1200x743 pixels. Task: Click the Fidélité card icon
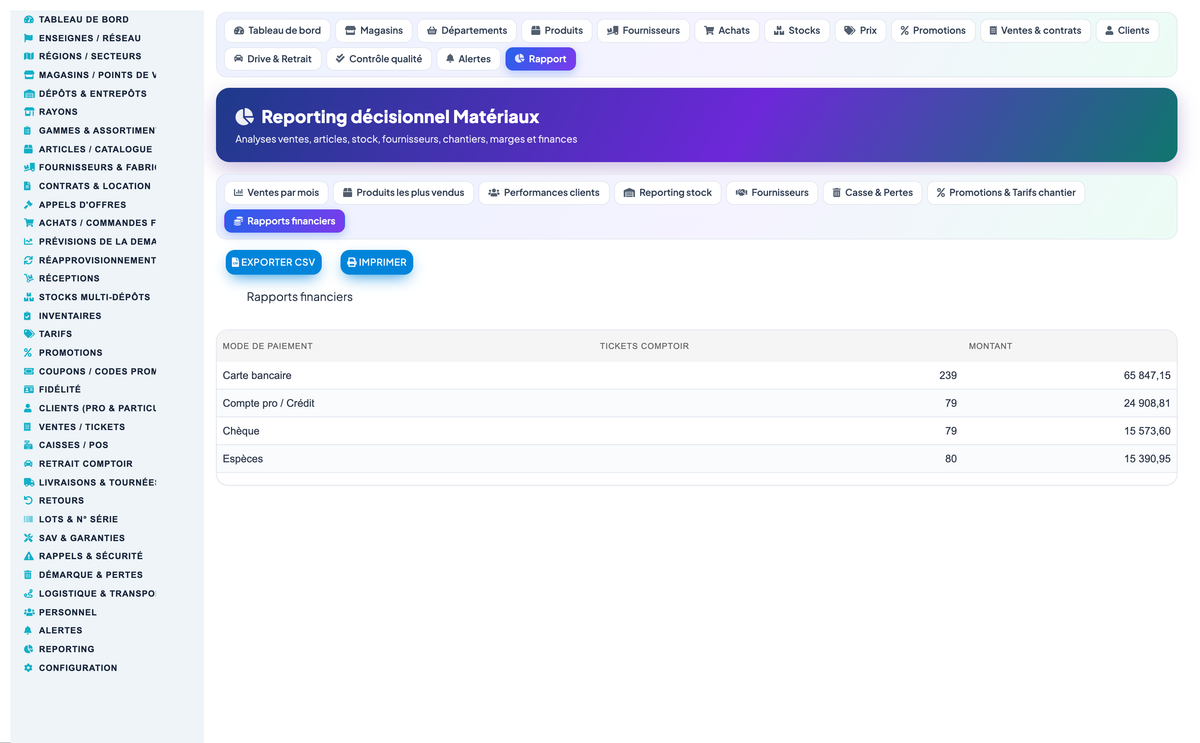tap(28, 389)
